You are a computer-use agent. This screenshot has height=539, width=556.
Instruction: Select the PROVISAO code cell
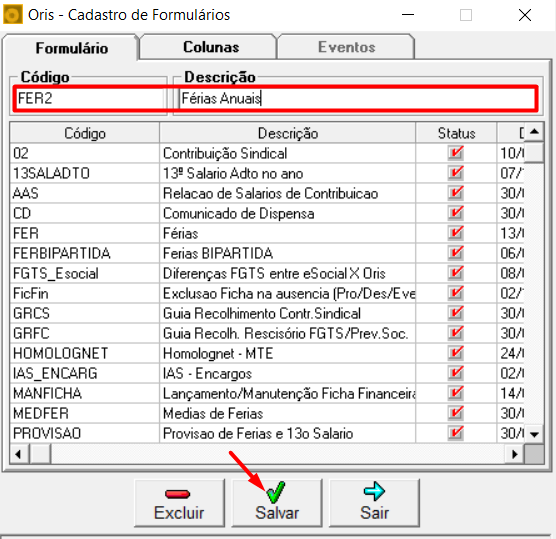point(85,433)
